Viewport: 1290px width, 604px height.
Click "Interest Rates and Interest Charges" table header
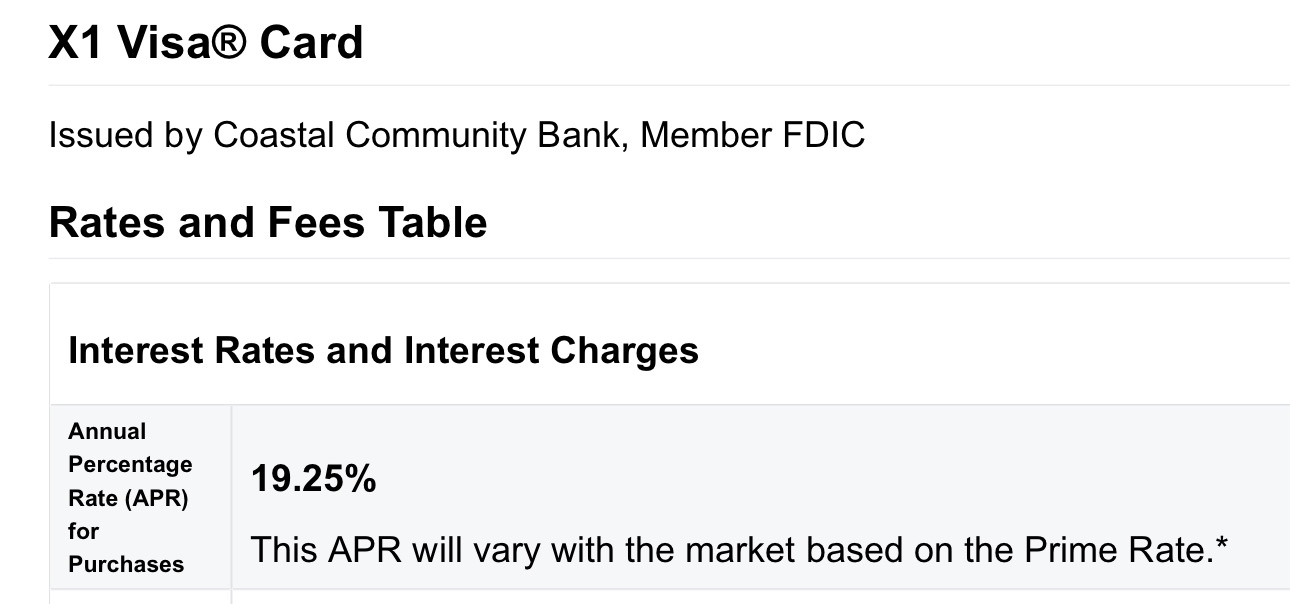pyautogui.click(x=383, y=351)
